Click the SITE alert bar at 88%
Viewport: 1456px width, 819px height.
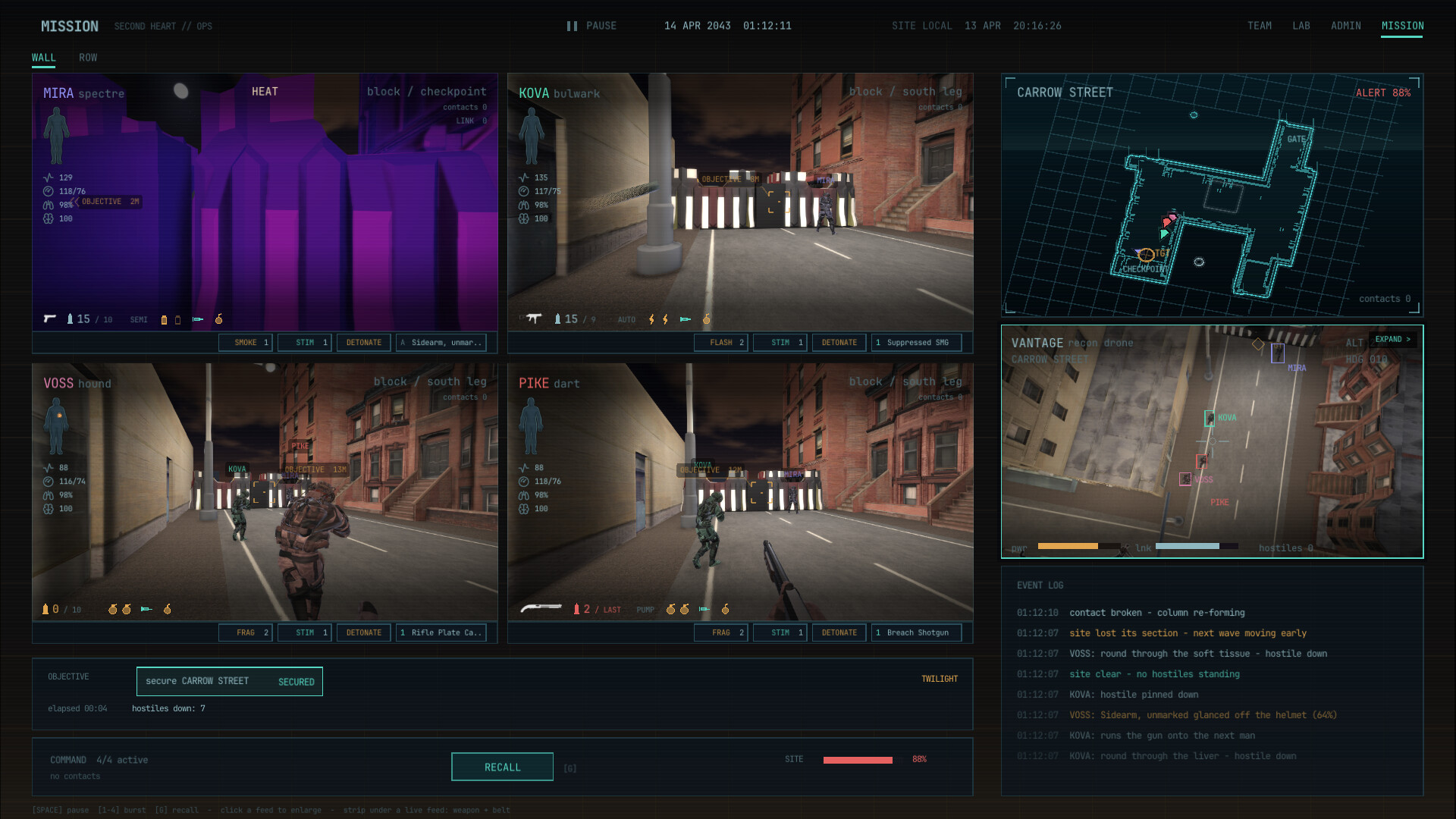coord(858,760)
